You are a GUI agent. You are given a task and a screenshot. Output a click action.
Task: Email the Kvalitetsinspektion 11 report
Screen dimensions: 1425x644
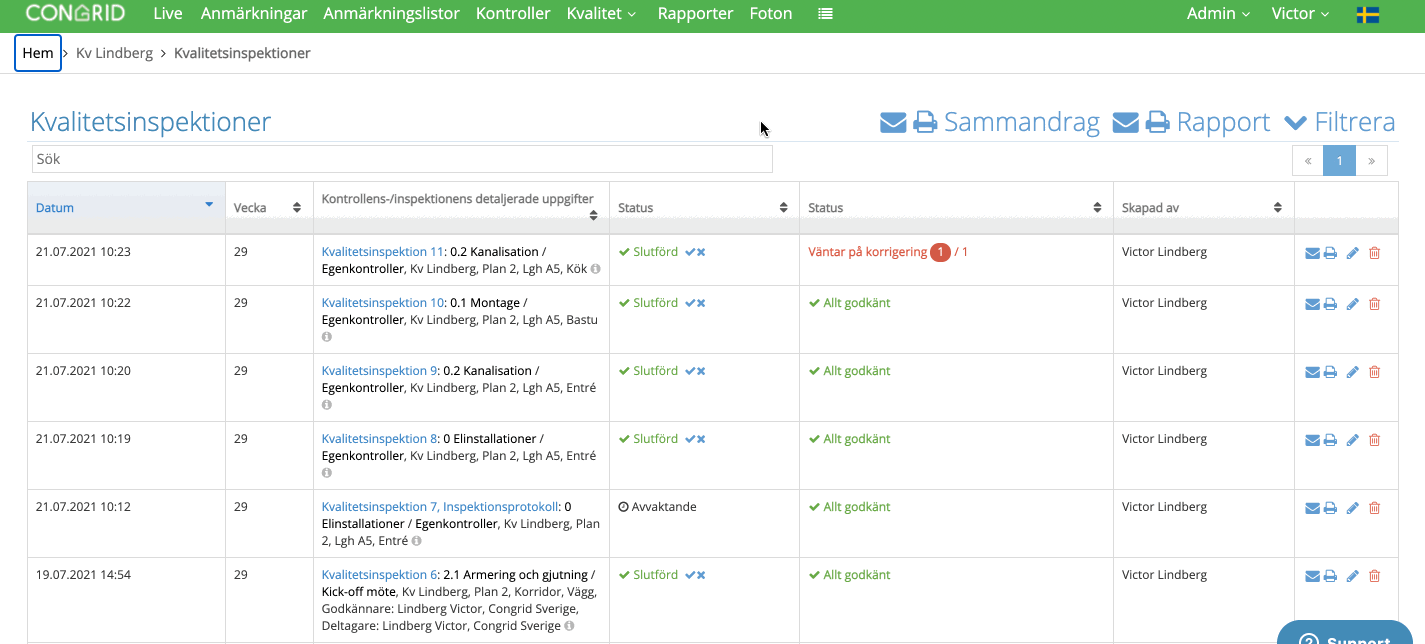coord(1312,253)
